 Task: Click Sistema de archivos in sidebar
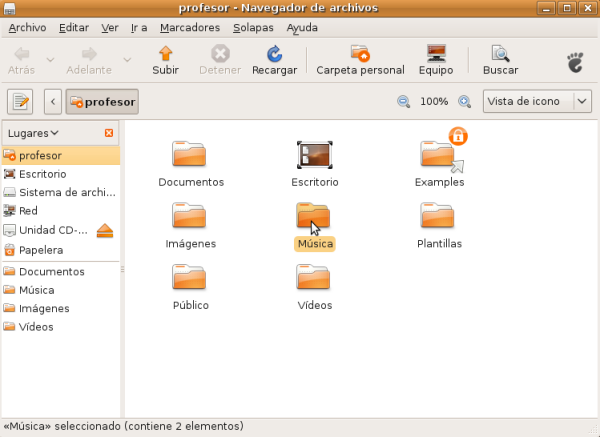point(59,193)
